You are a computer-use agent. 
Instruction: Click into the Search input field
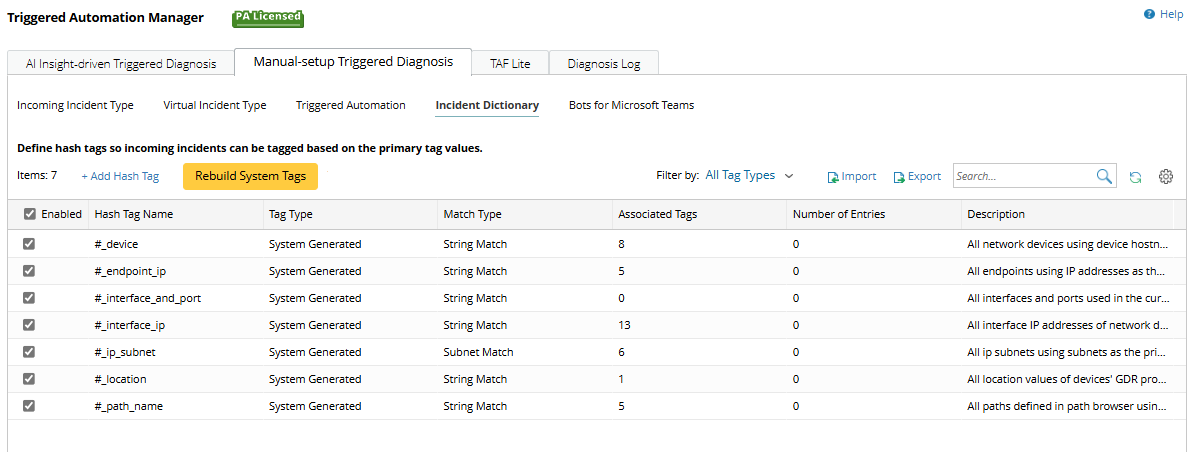[x=1022, y=176]
